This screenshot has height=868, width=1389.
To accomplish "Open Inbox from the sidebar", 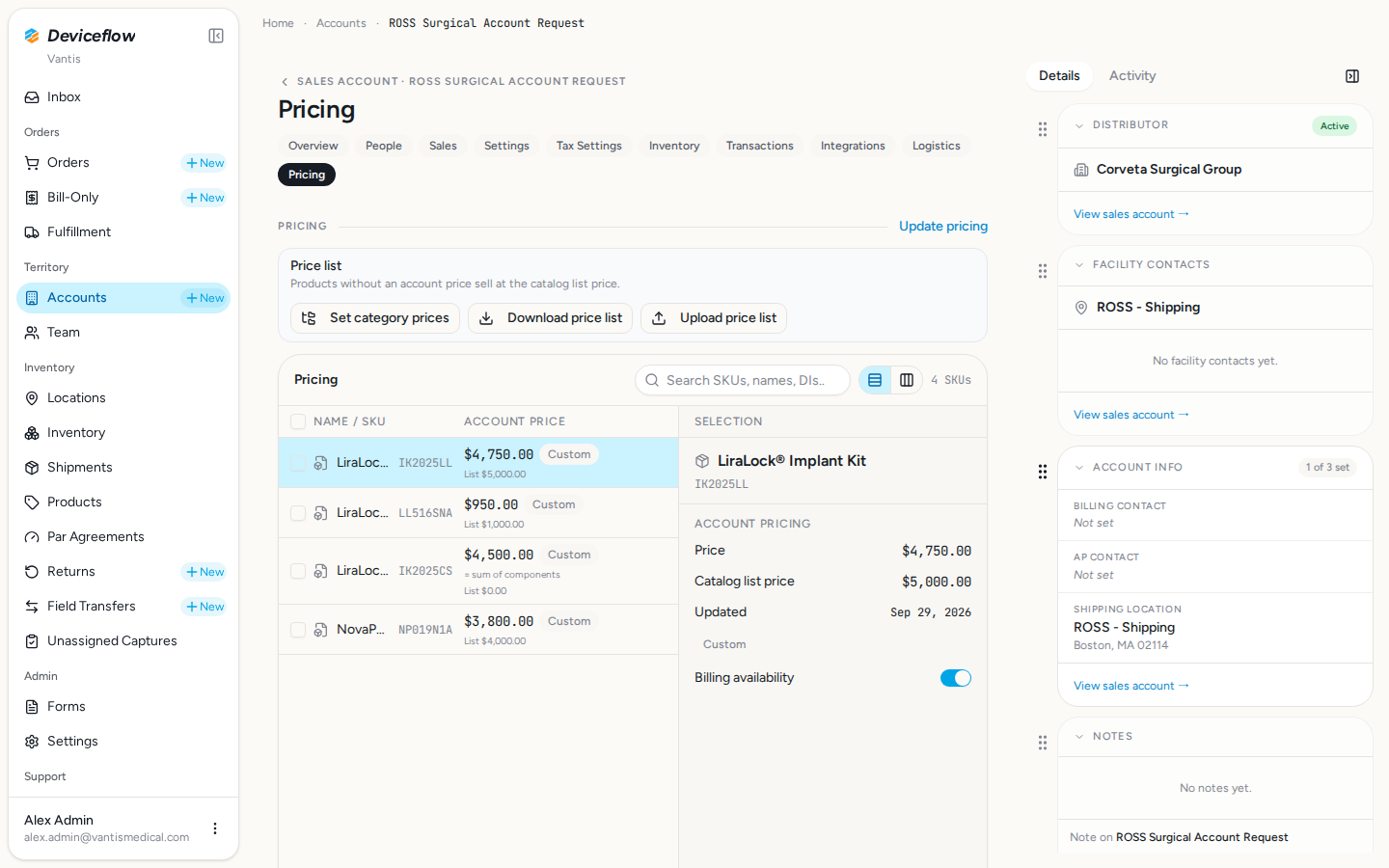I will 123,96.
